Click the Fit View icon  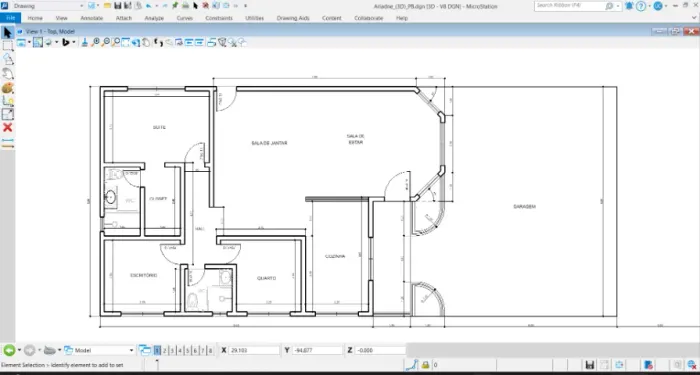click(126, 42)
